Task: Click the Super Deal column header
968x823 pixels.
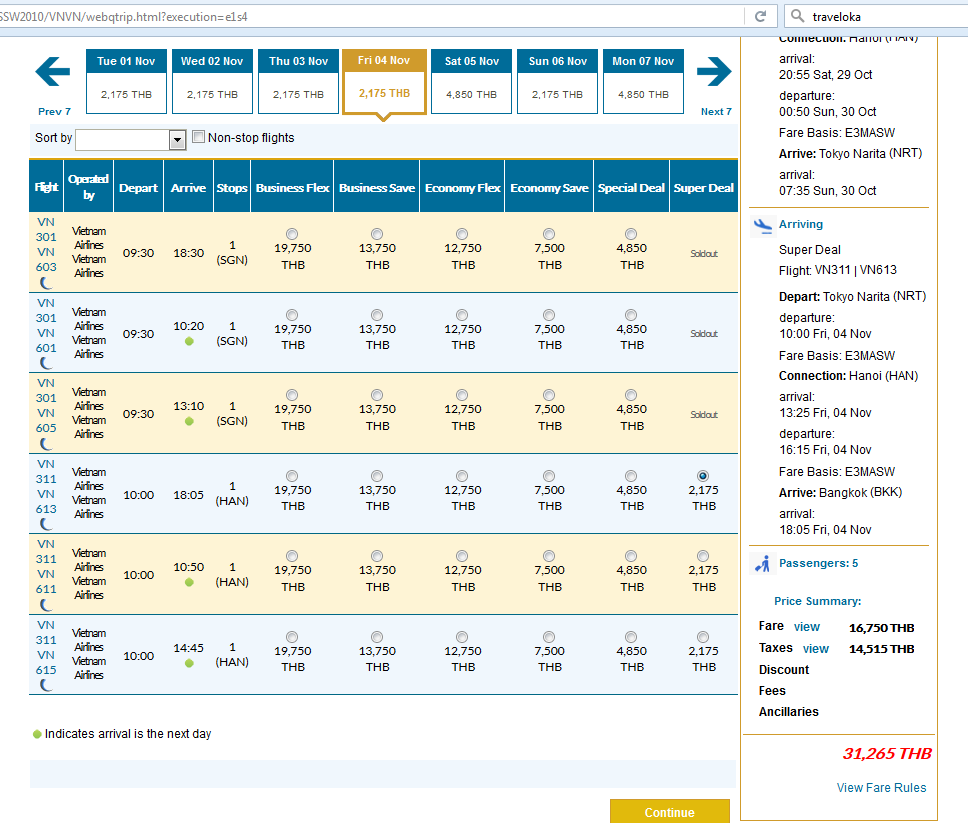Action: pyautogui.click(x=703, y=187)
